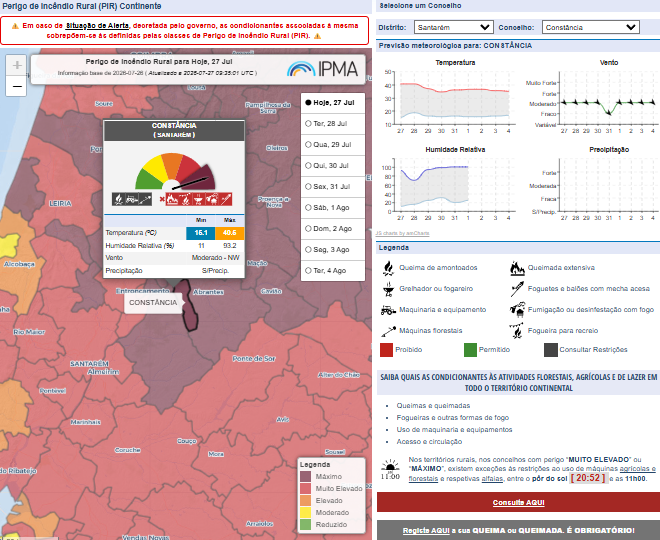
Task: Open the Acesso e circulação link
Action: [429, 442]
